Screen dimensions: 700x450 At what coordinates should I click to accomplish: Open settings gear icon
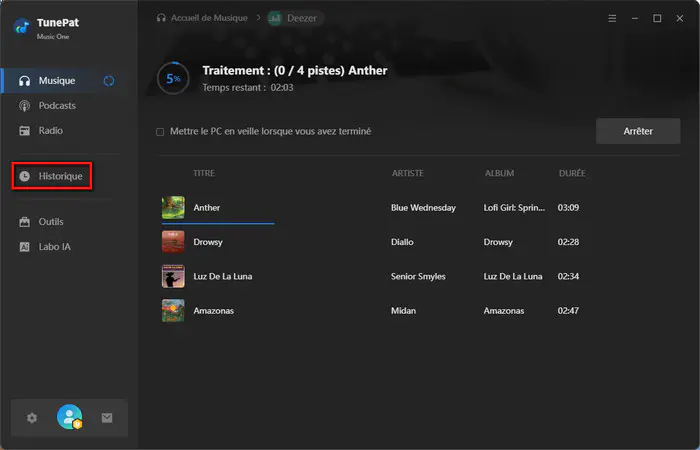click(x=32, y=418)
